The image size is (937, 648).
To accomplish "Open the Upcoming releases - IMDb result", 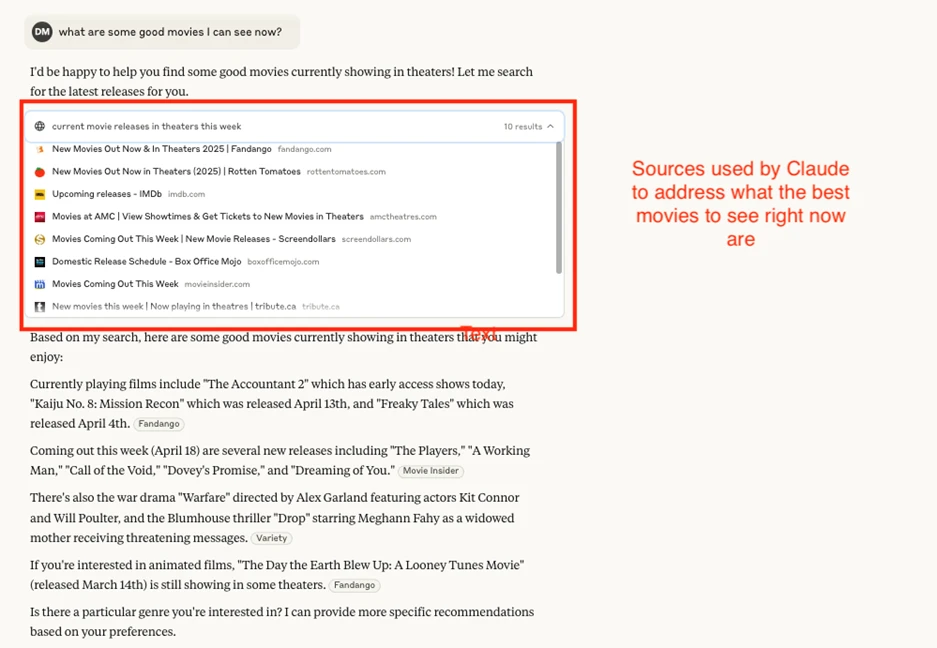I will [107, 194].
